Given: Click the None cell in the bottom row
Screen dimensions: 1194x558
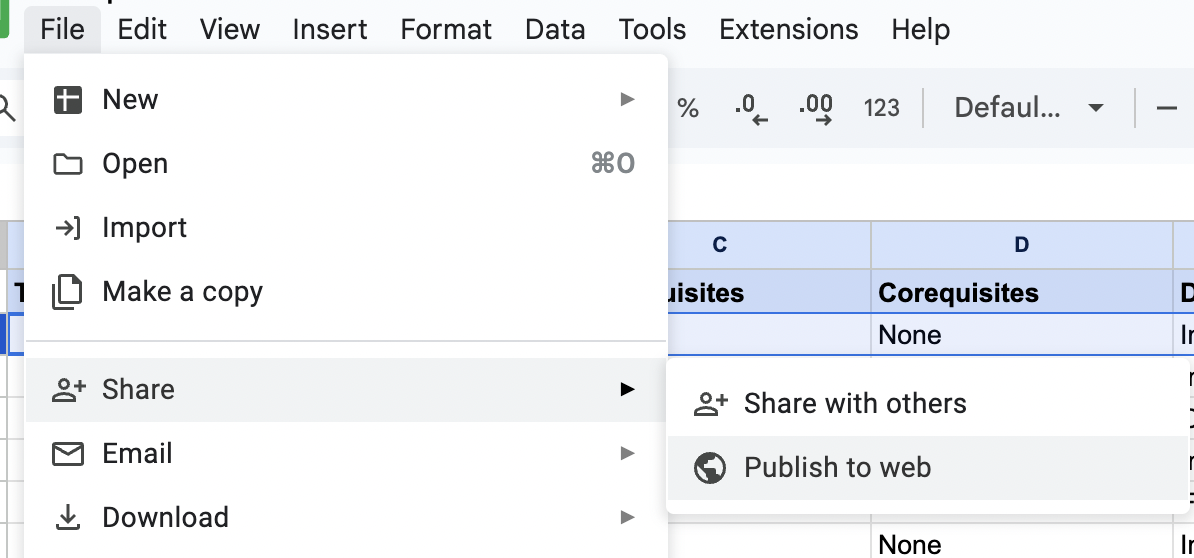Looking at the screenshot, I should coord(1022,544).
